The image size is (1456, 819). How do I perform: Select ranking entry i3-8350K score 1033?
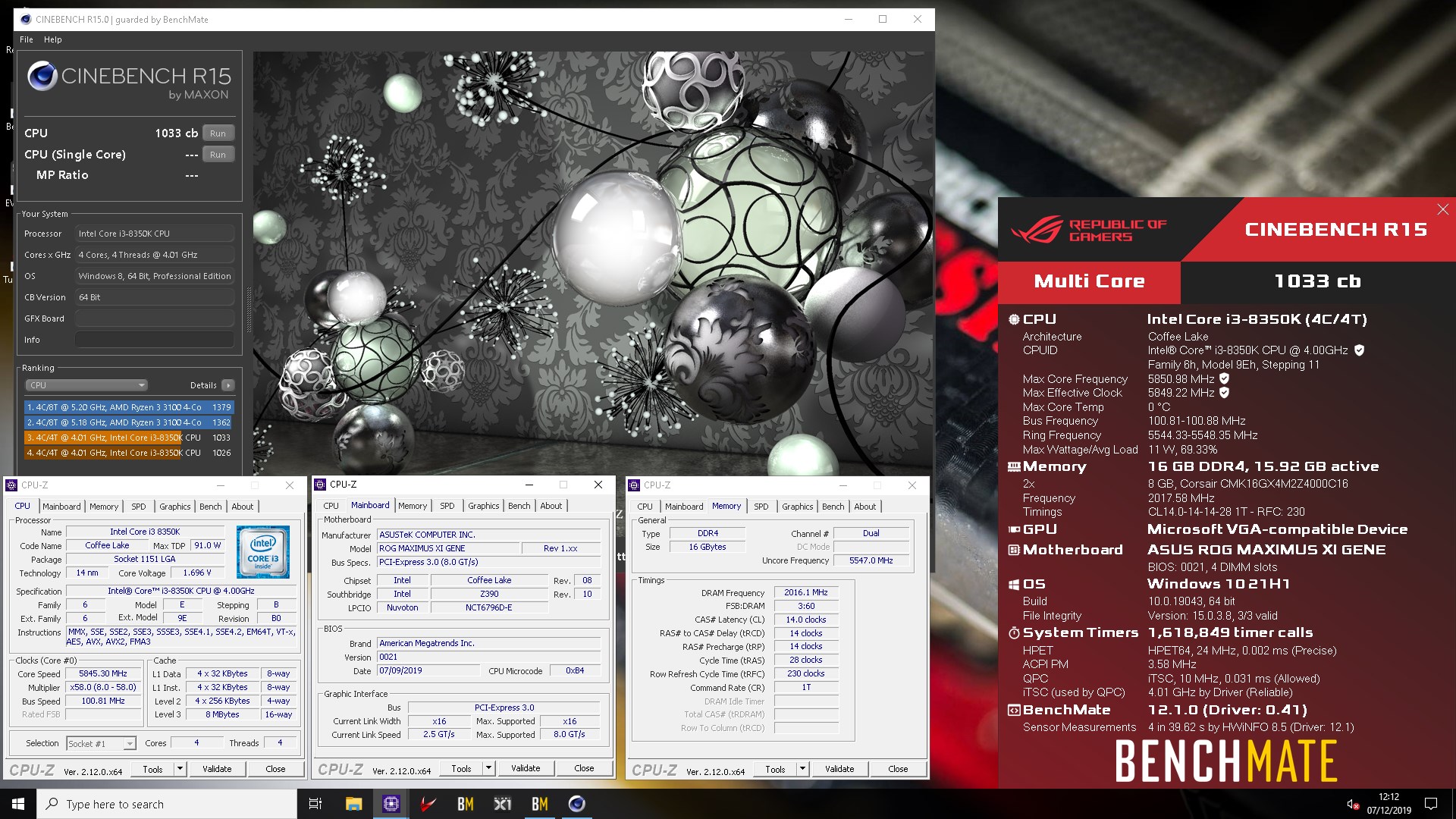tap(129, 438)
